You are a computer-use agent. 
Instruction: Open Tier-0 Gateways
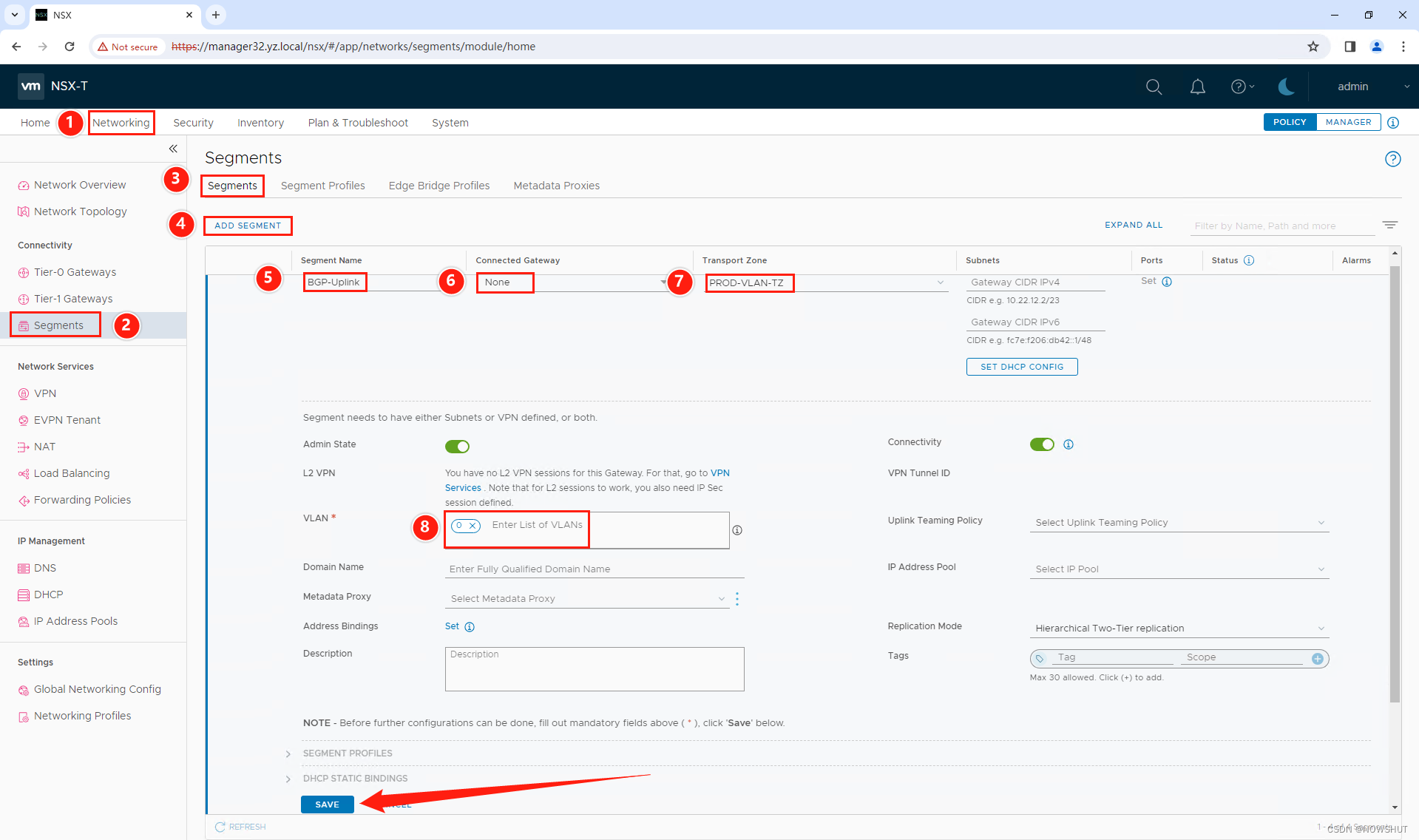coord(75,272)
